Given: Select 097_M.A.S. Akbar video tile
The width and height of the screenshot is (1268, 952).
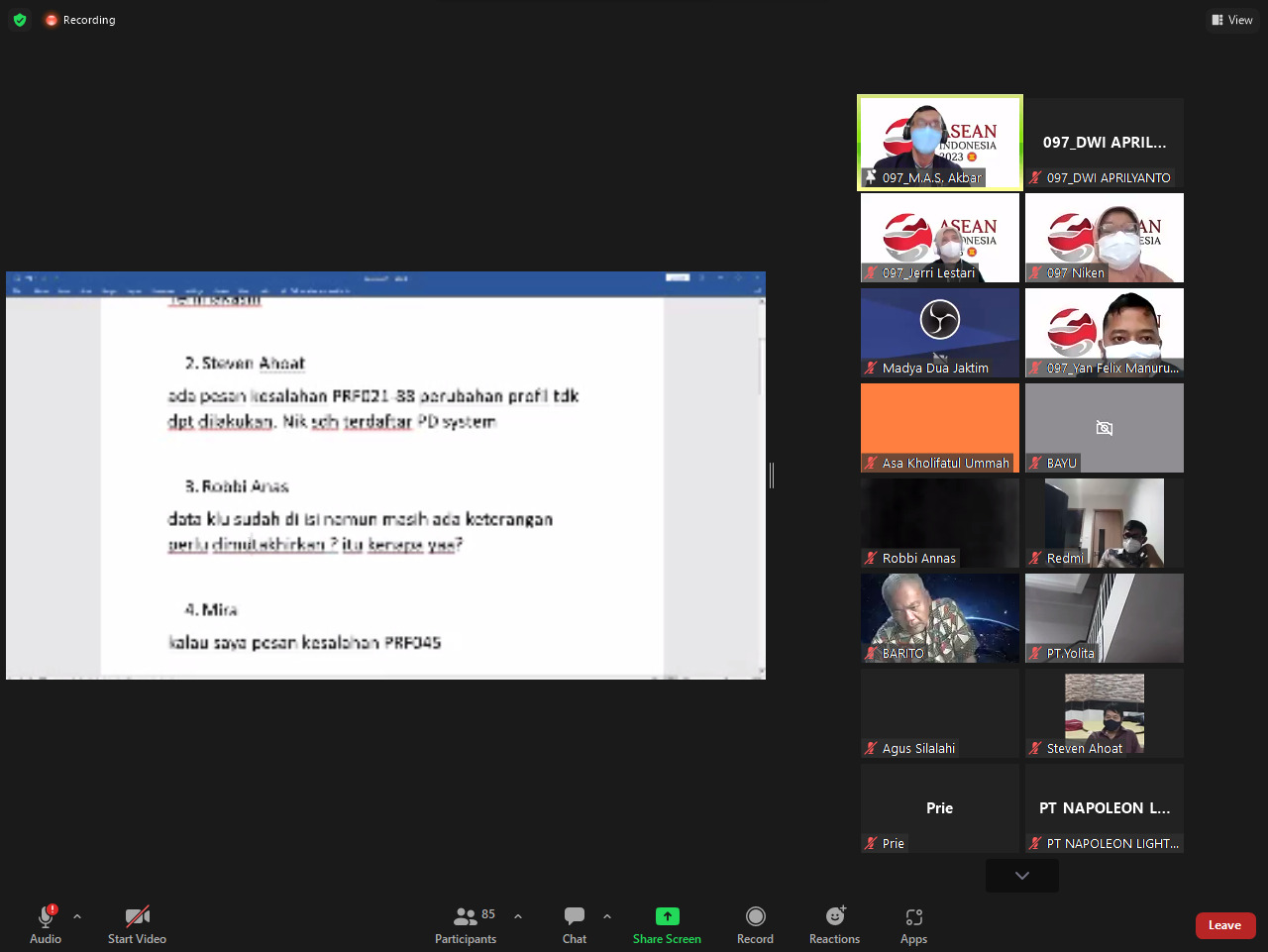Looking at the screenshot, I should coord(939,142).
